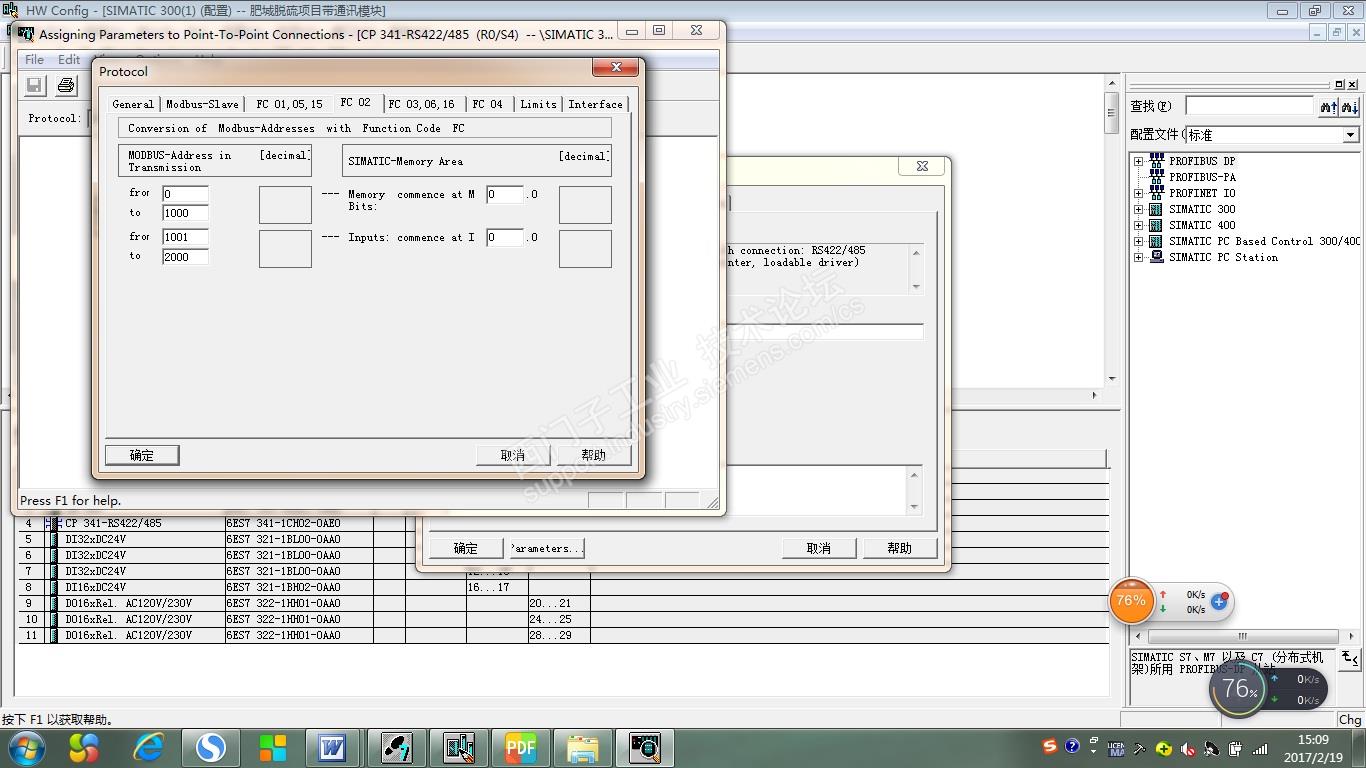
Task: Open the file explorer folder in taskbar
Action: click(x=582, y=747)
